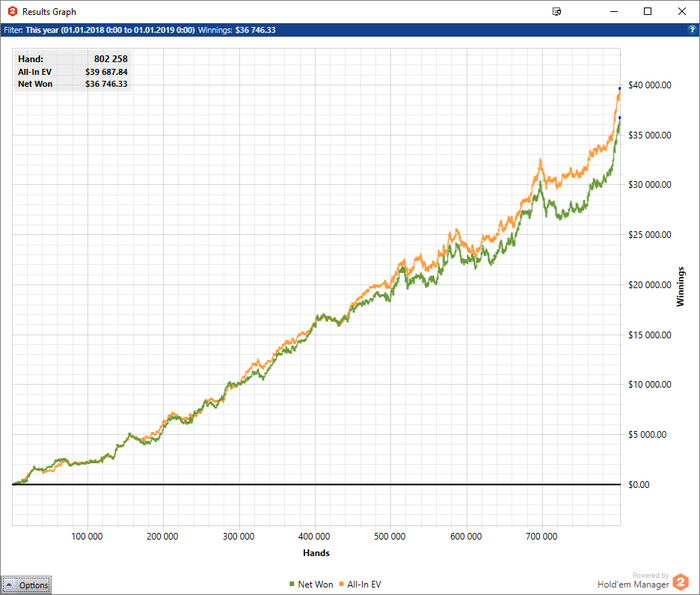Click the 500 000 hands axis label
The image size is (700, 595).
pos(390,537)
